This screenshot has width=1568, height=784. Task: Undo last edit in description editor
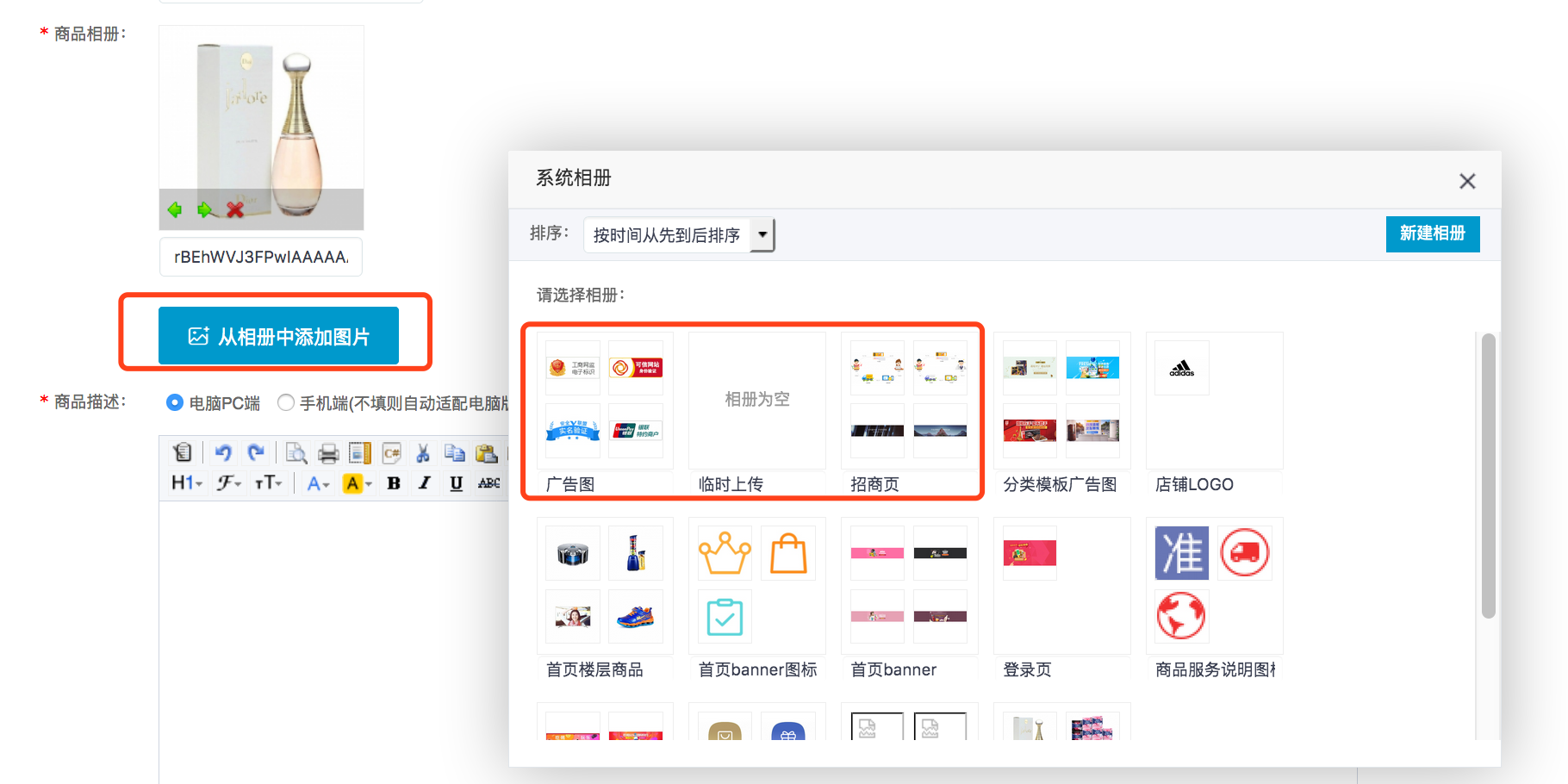[223, 452]
